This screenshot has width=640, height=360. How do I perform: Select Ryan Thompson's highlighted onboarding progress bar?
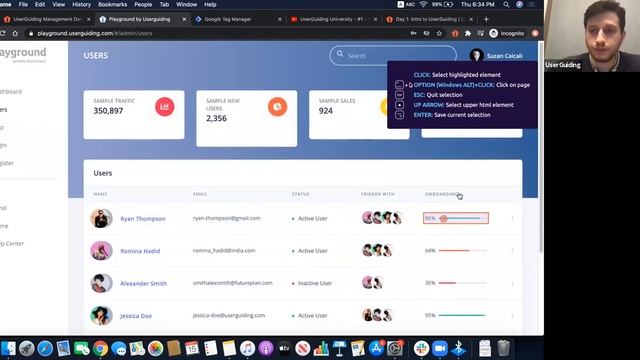coord(456,218)
